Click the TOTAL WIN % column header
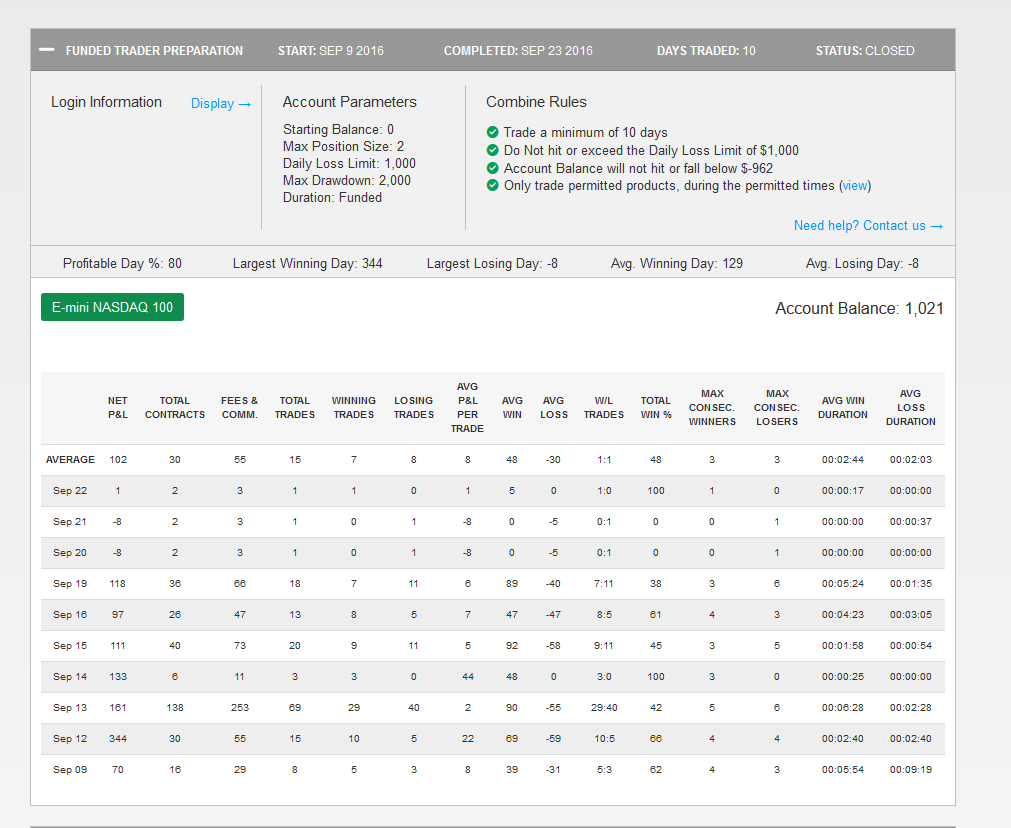Viewport: 1011px width, 828px height. point(656,408)
